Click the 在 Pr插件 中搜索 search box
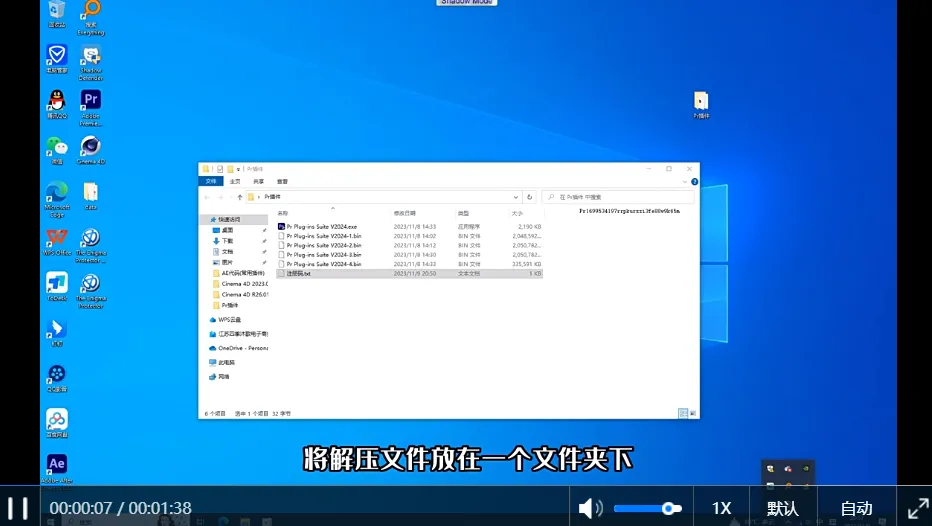Screen dimensions: 932x526 (x=618, y=197)
